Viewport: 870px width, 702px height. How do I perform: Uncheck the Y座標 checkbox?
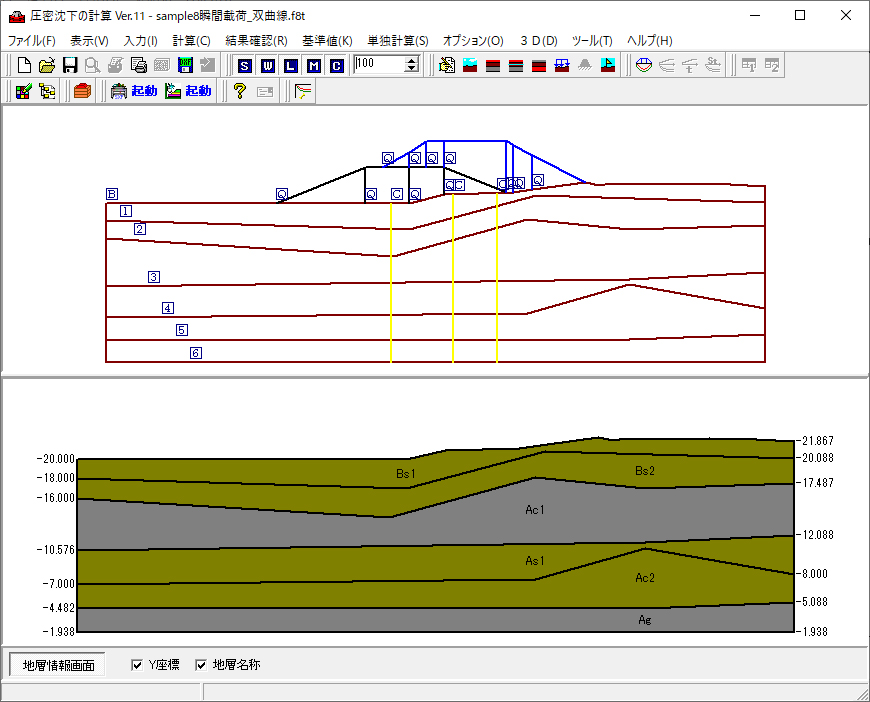138,665
